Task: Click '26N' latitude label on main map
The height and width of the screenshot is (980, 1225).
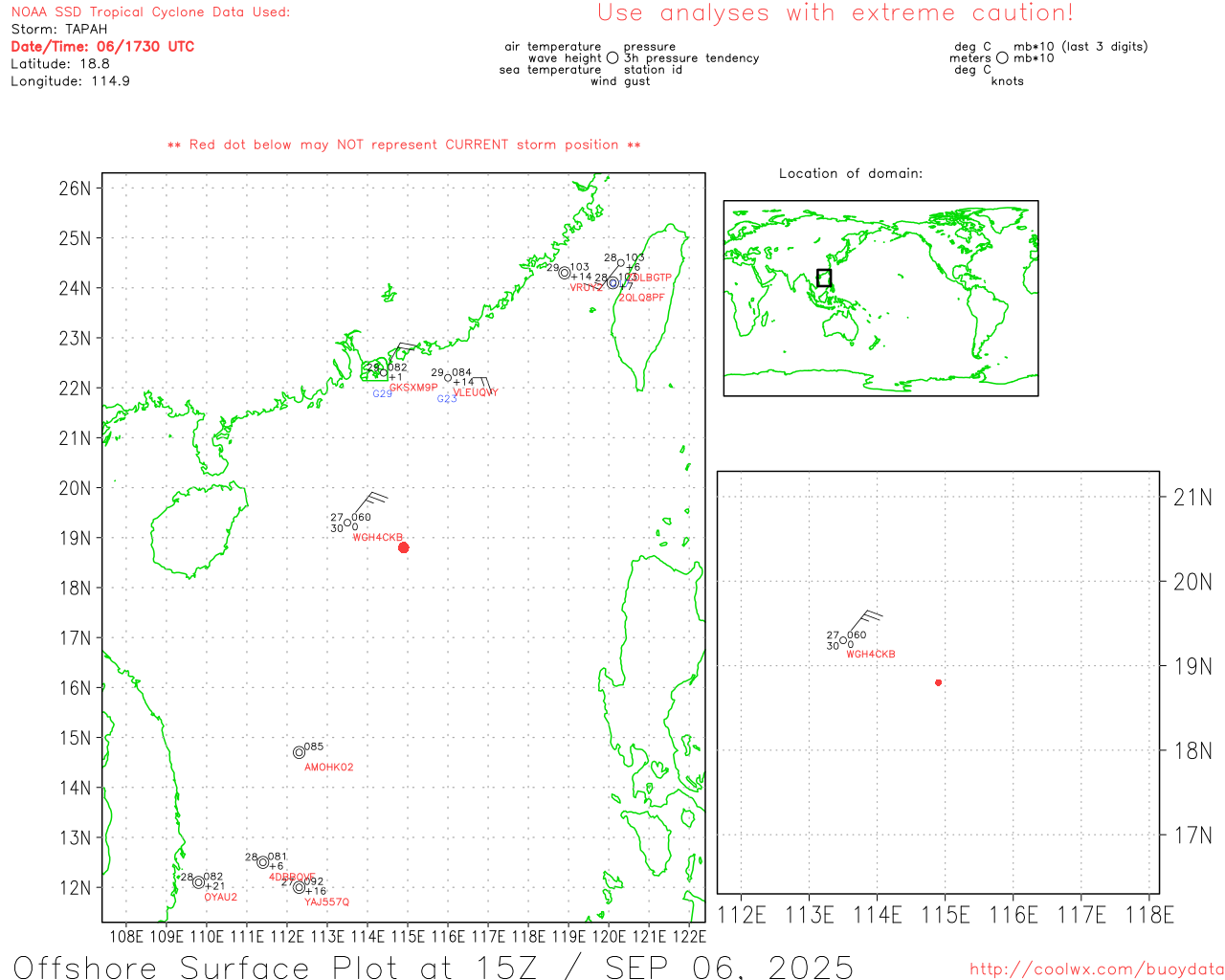Action: (x=75, y=188)
